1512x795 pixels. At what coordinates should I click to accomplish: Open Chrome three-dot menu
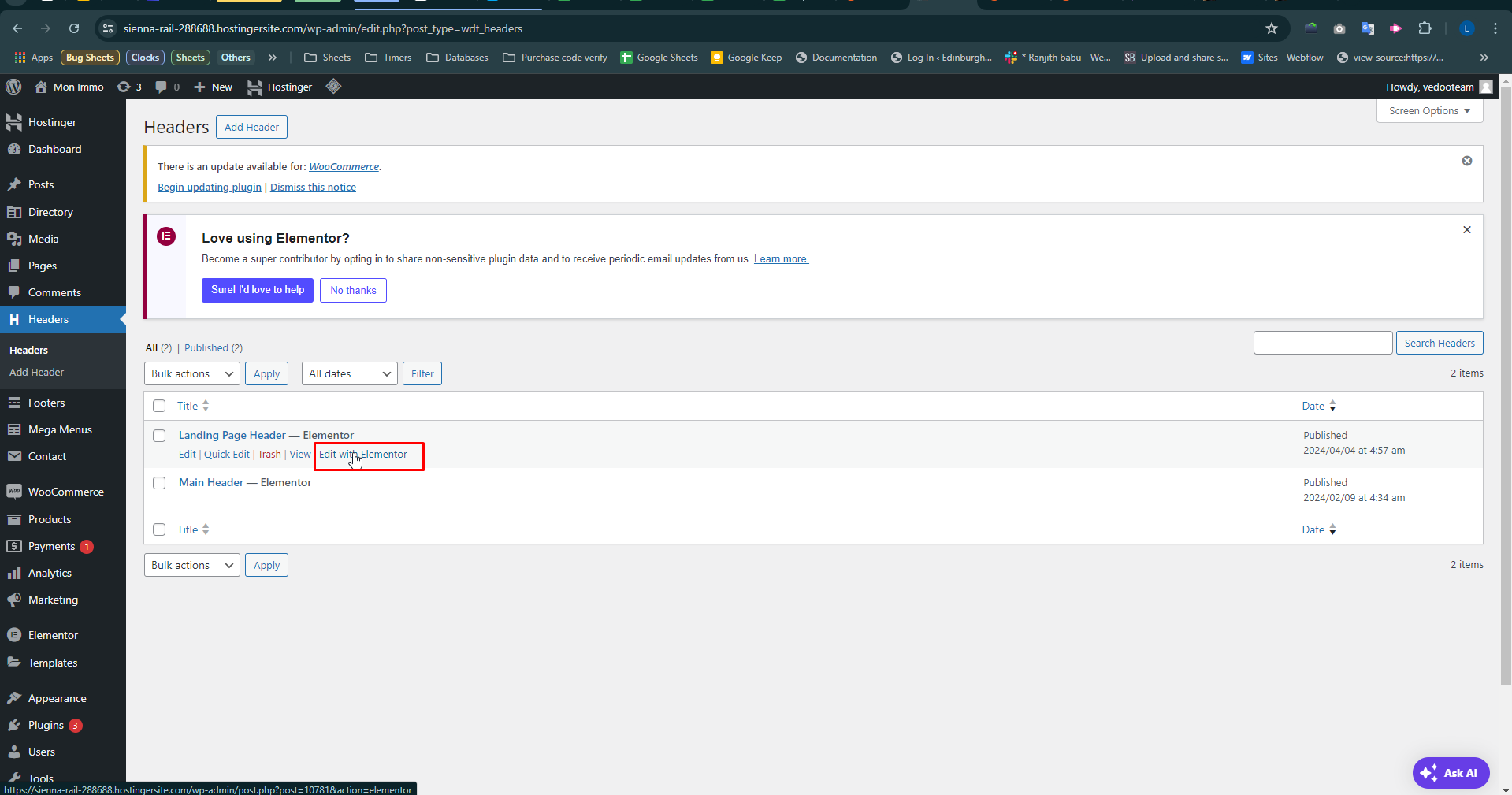(x=1495, y=28)
